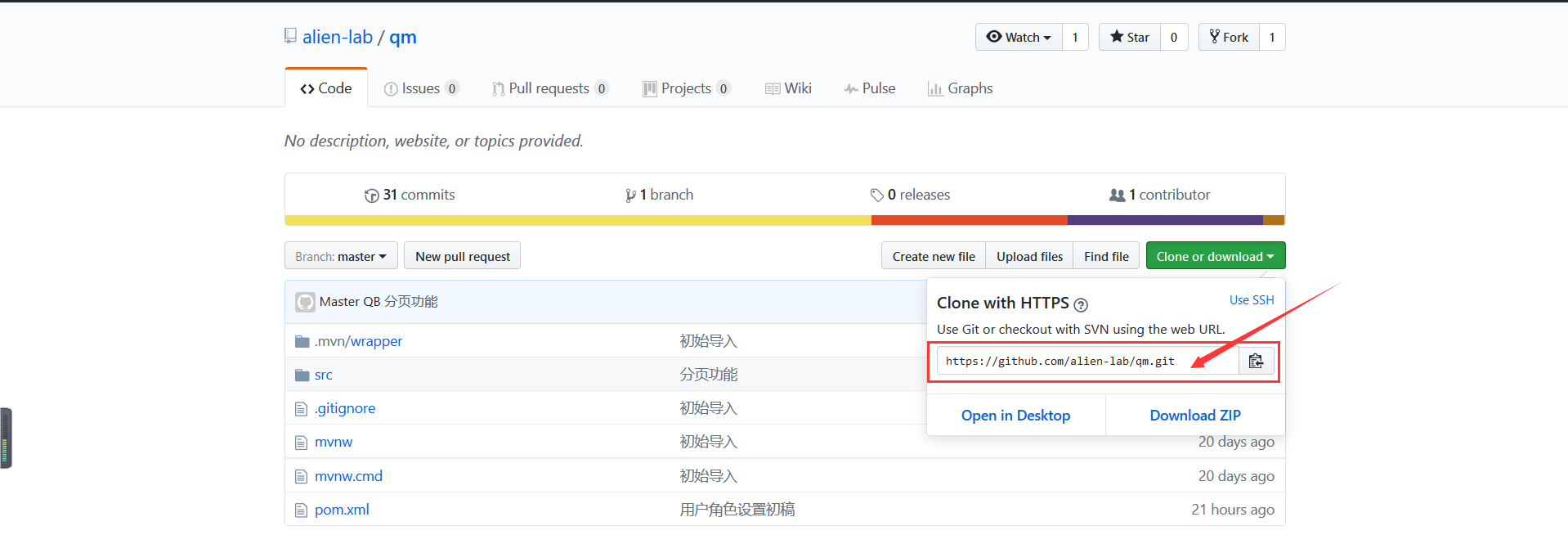Open the pom.xml file
Screen dimensions: 1568x553
tap(342, 510)
